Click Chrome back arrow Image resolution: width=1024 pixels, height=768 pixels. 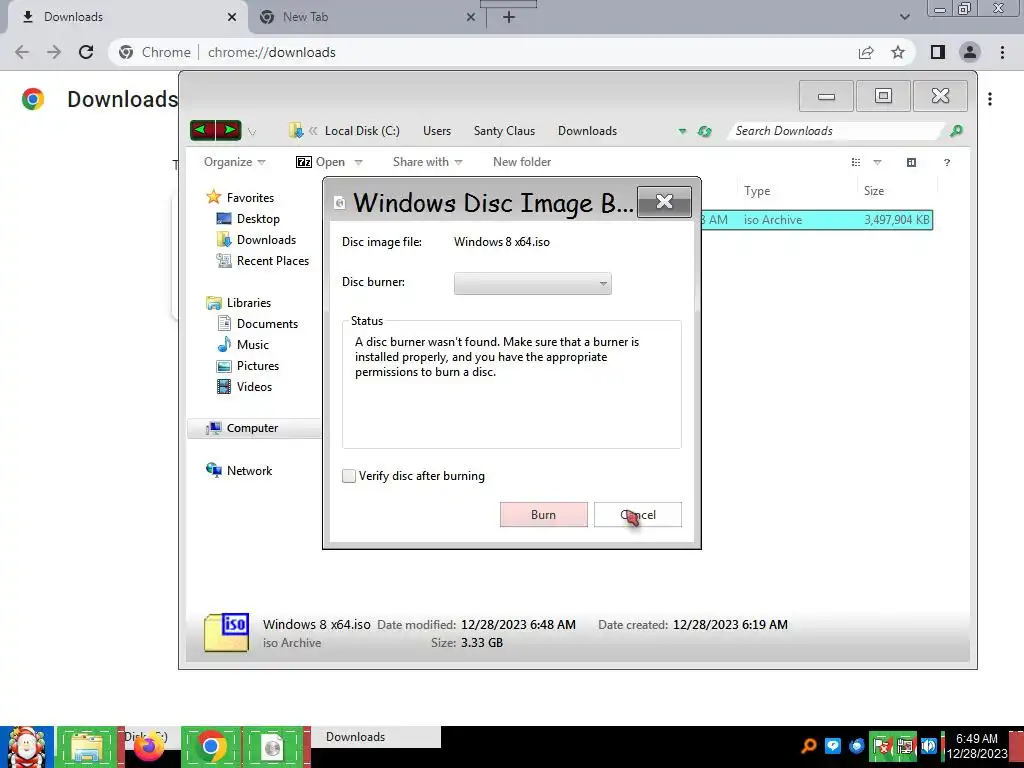(22, 52)
